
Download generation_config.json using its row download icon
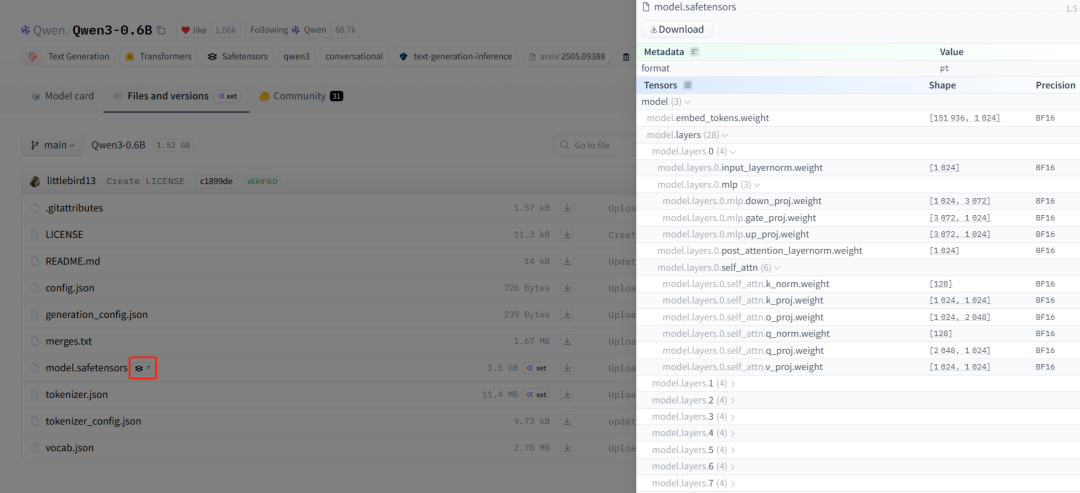(x=567, y=315)
